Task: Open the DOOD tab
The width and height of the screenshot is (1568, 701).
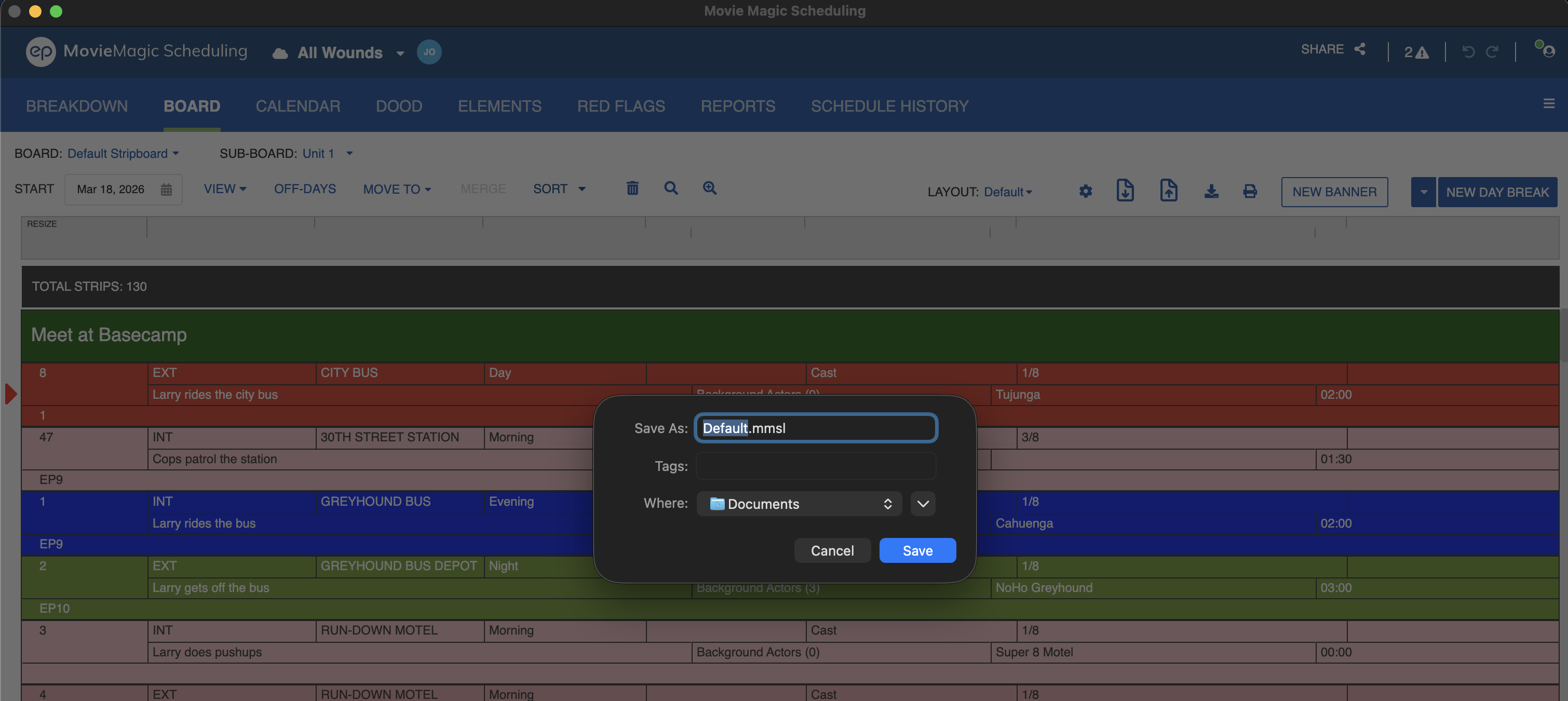Action: [x=399, y=106]
